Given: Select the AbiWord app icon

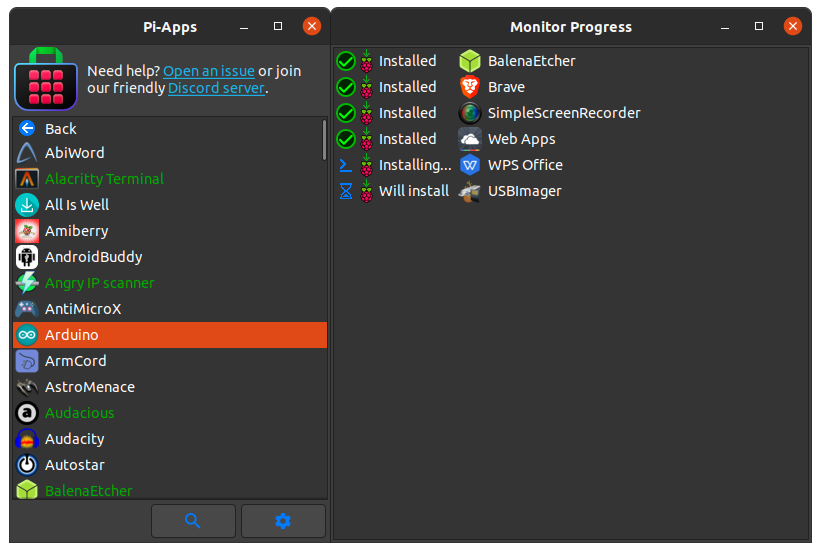Looking at the screenshot, I should click(27, 153).
